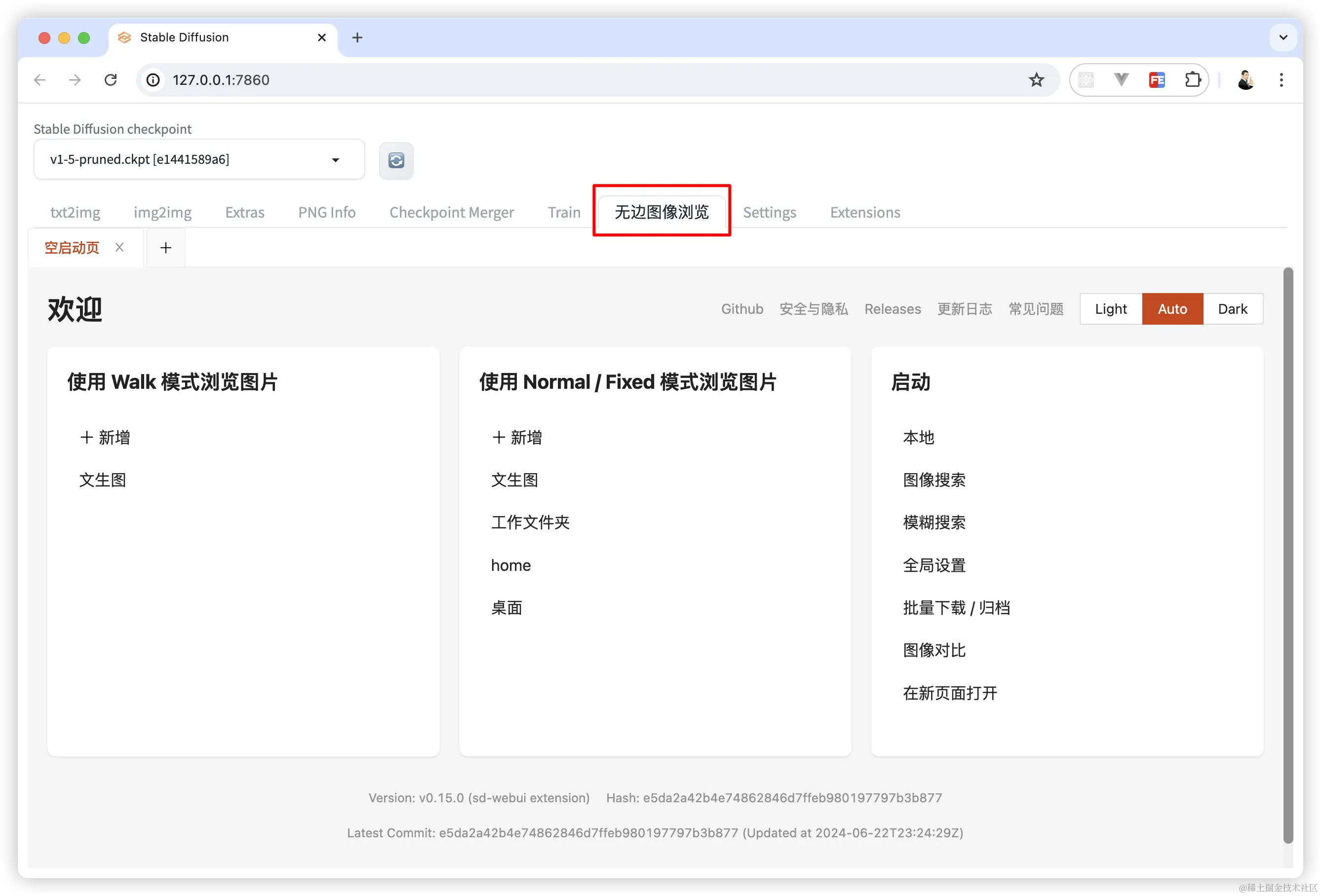Switch to the txt2img tab

click(75, 213)
